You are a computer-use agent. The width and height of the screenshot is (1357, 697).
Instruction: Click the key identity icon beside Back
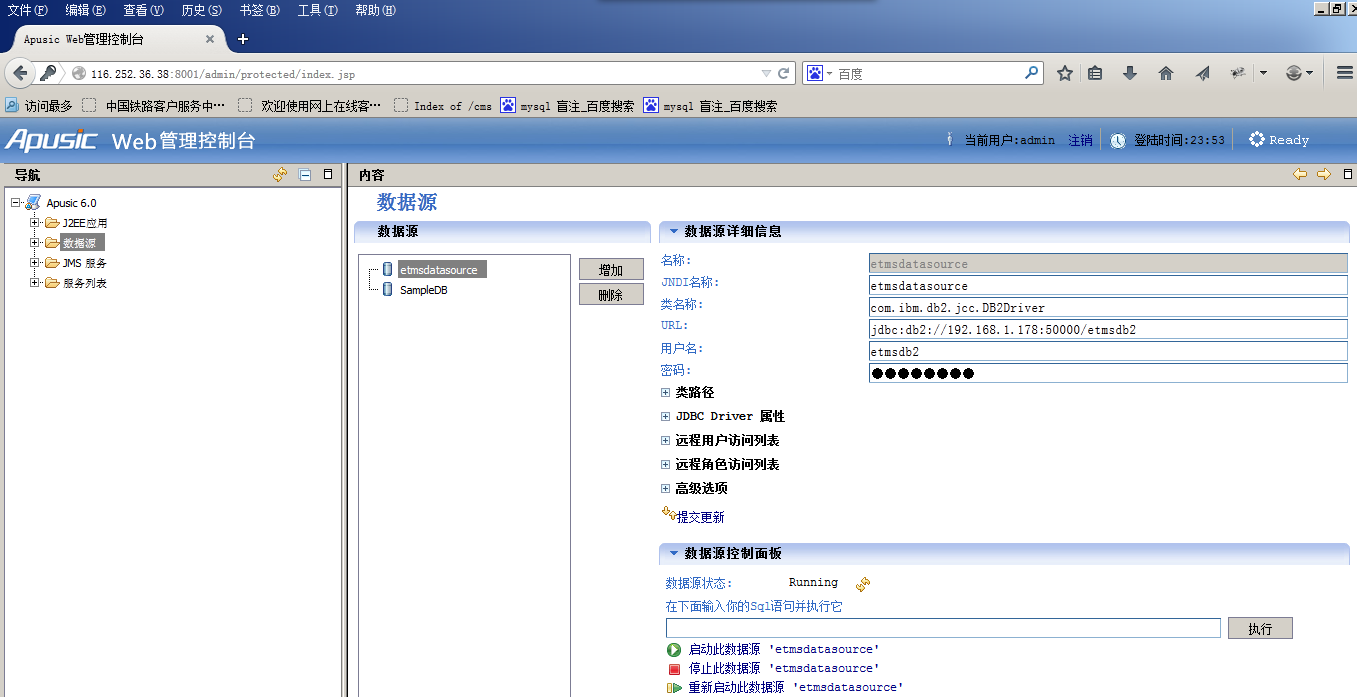coord(47,73)
